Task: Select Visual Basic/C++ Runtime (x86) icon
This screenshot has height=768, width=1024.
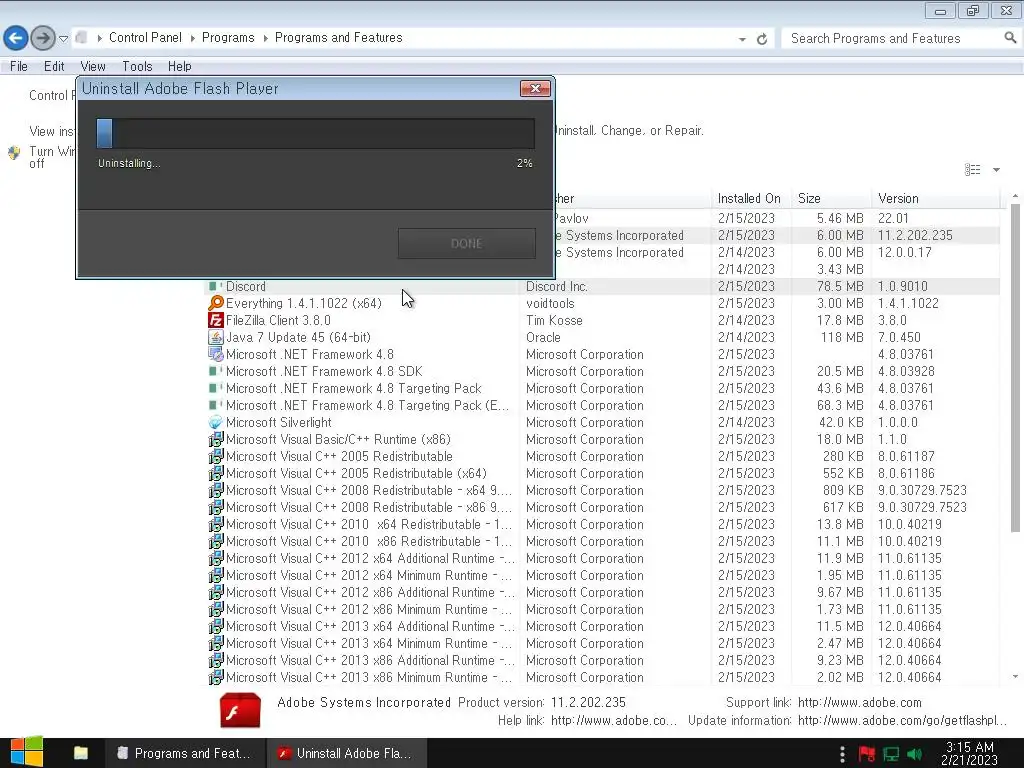Action: click(x=216, y=439)
